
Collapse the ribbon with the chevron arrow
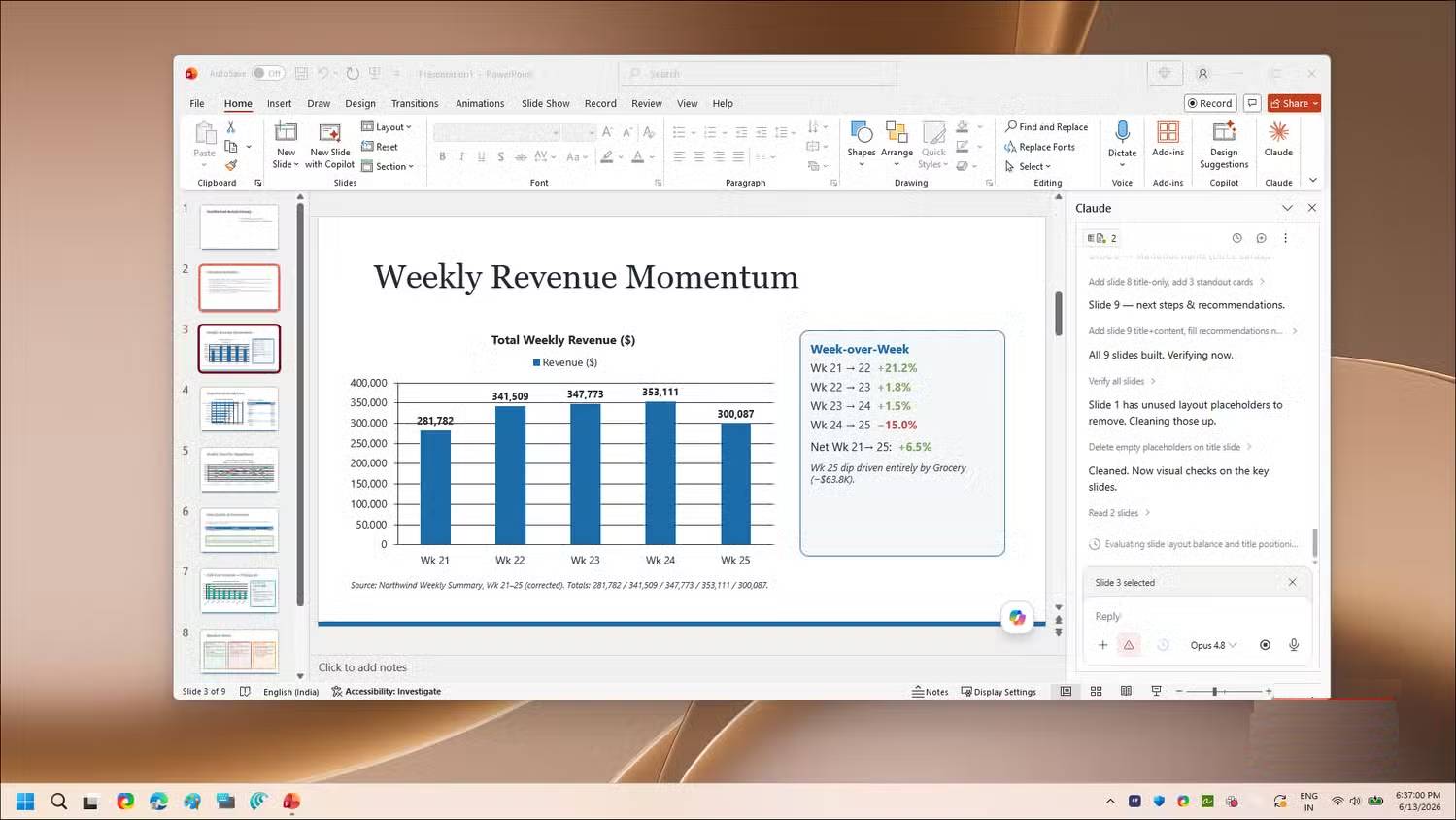[1313, 181]
